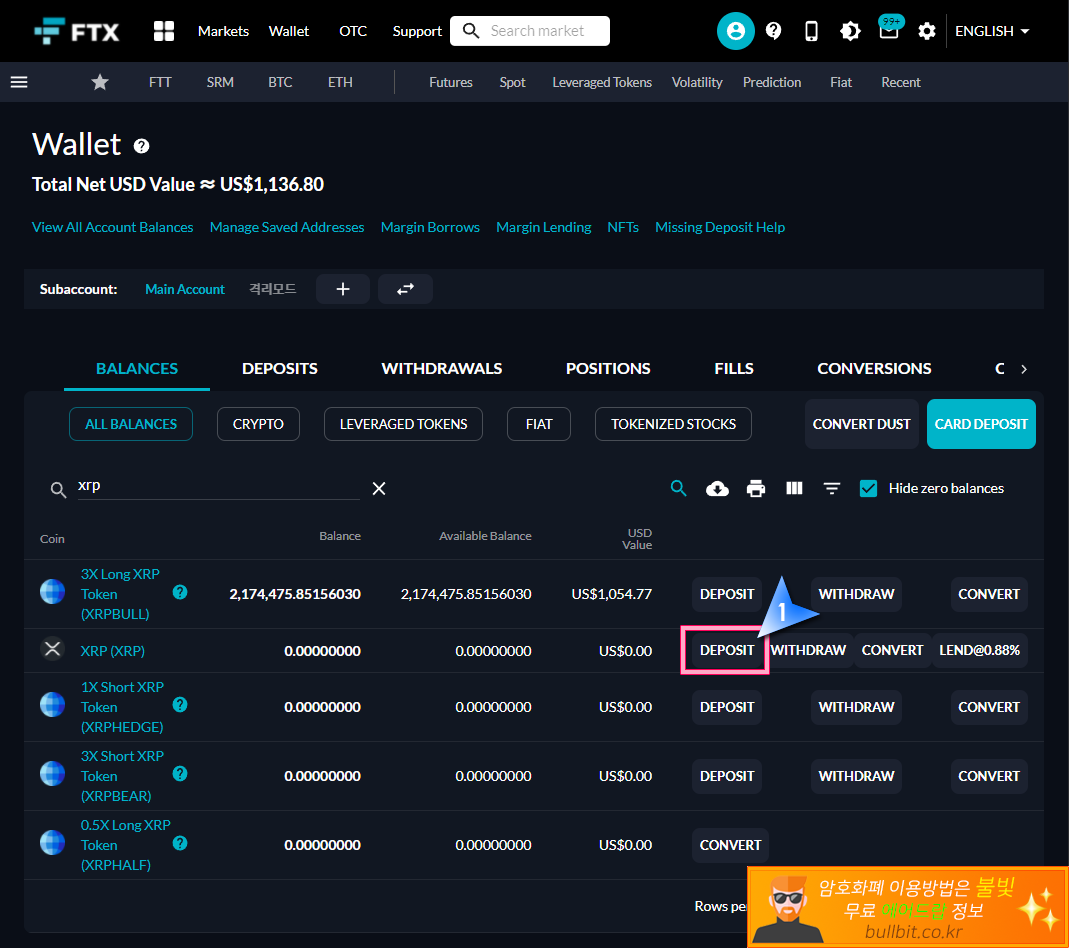This screenshot has width=1069, height=948.
Task: Open the mobile app phone icon
Action: pos(811,31)
